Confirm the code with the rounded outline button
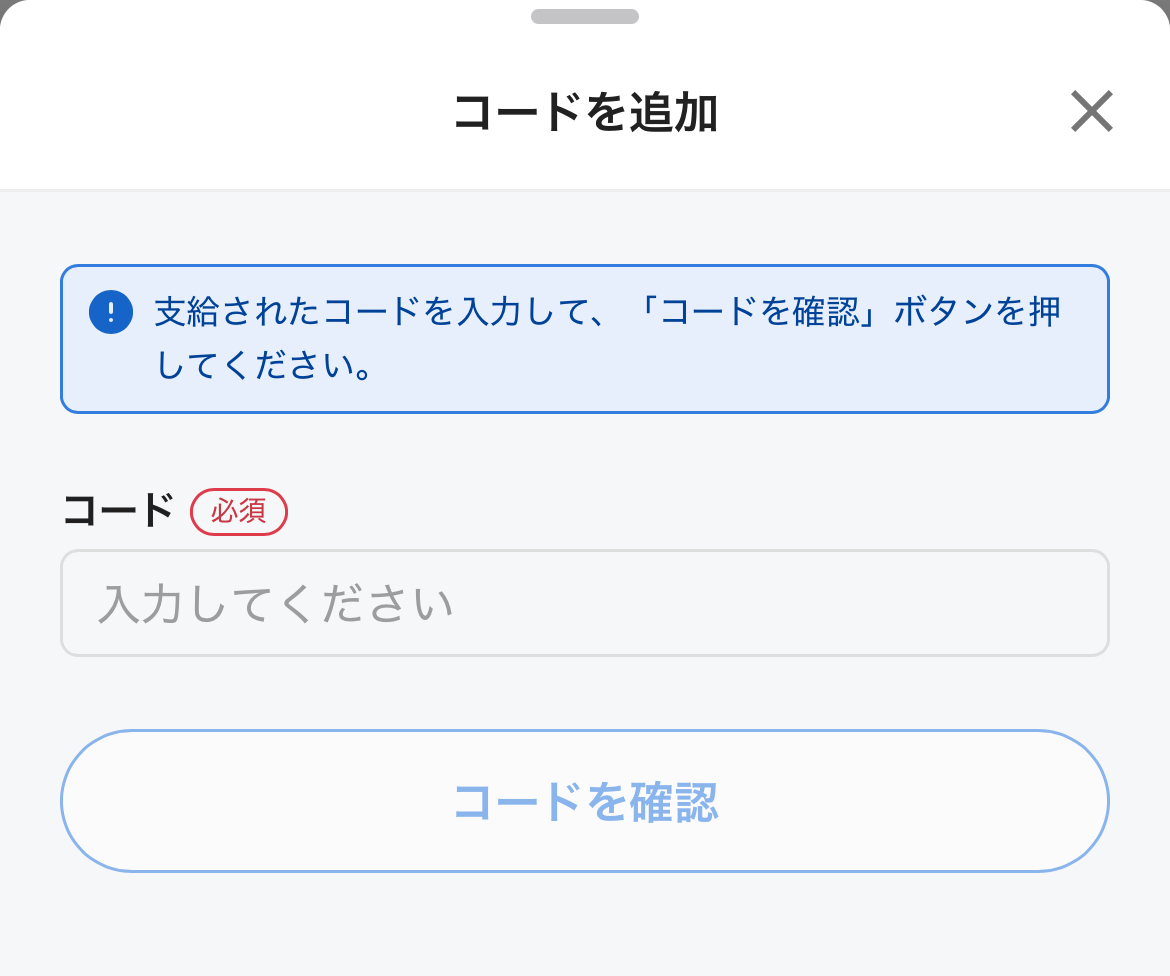 tap(585, 801)
